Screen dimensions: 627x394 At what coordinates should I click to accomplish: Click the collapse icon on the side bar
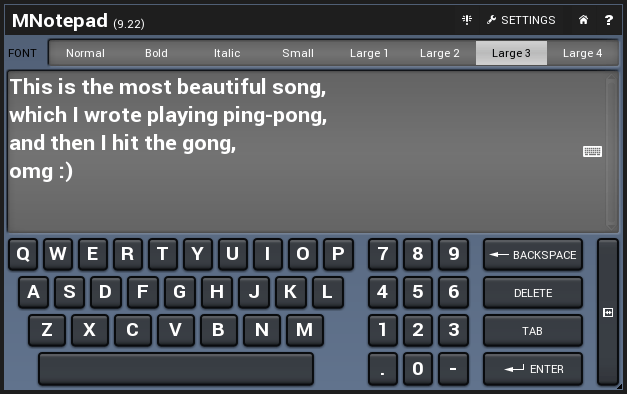tap(608, 312)
